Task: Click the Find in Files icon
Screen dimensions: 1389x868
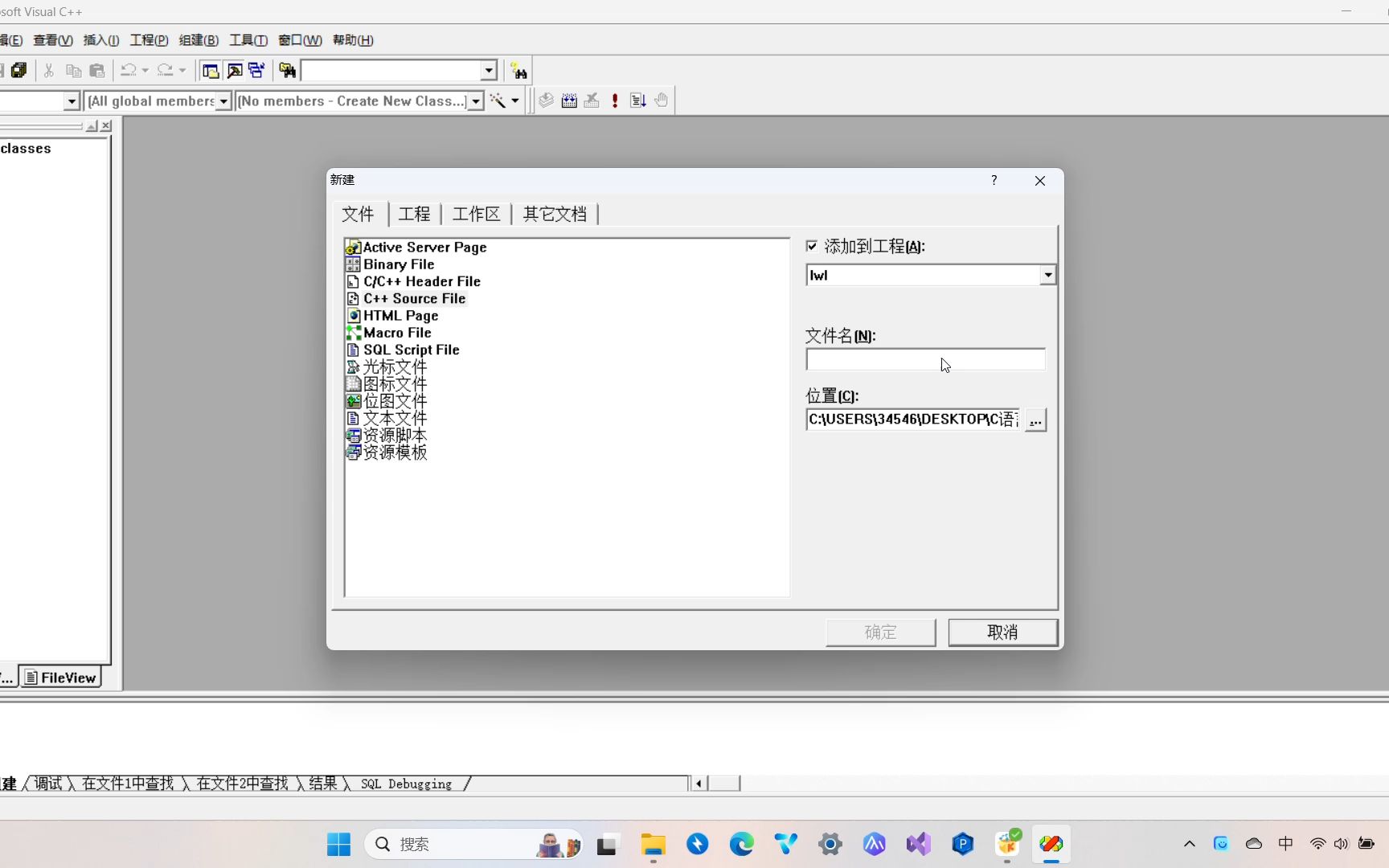Action: click(287, 71)
